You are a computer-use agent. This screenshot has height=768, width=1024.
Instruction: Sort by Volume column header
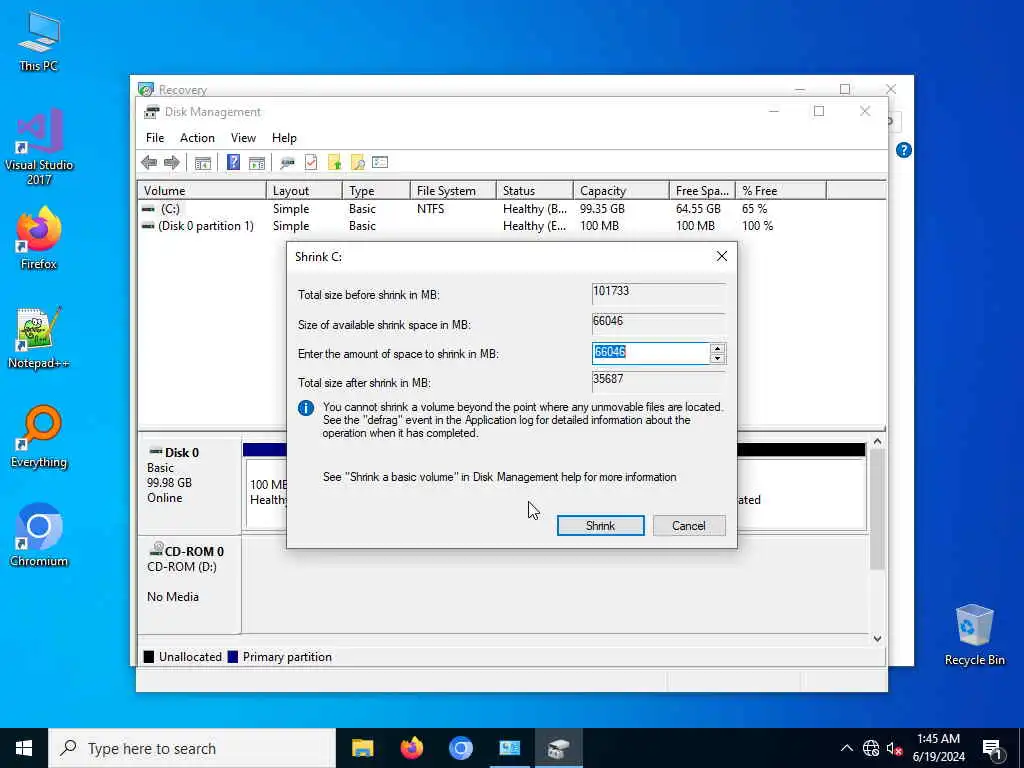[x=202, y=191]
